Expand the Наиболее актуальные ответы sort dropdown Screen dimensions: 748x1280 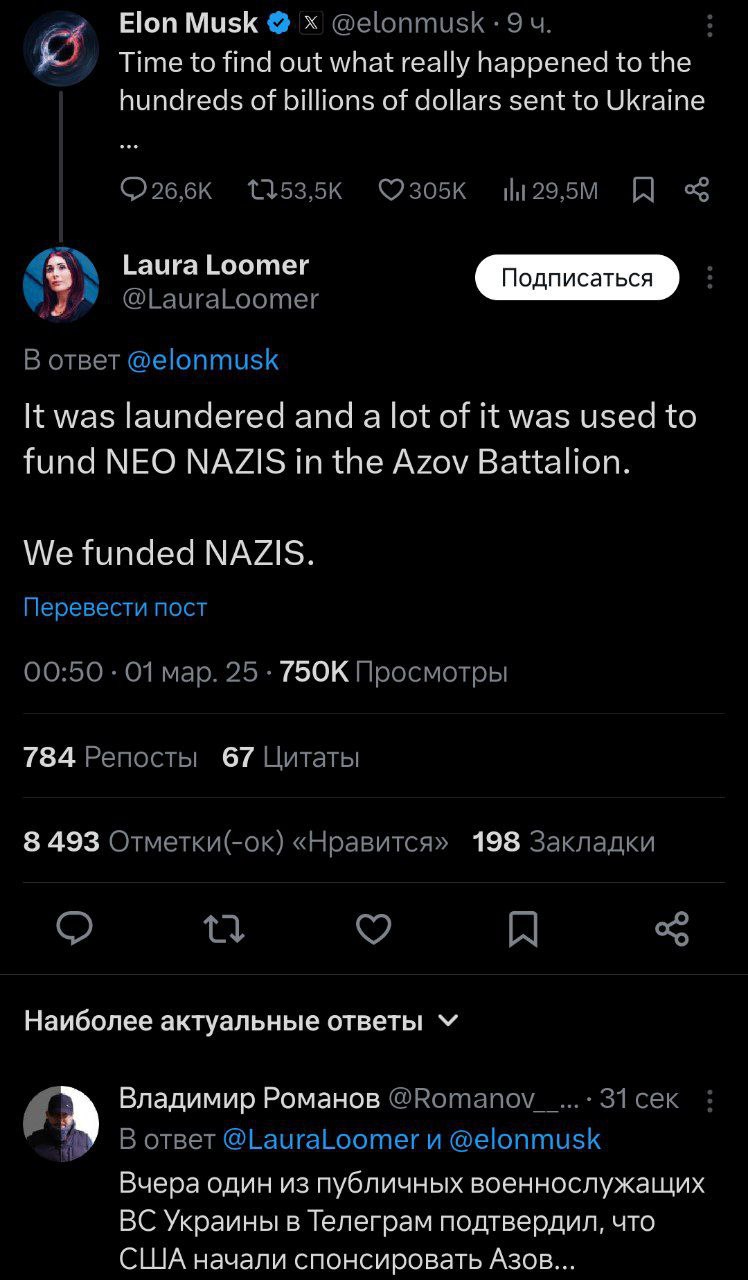click(449, 1021)
